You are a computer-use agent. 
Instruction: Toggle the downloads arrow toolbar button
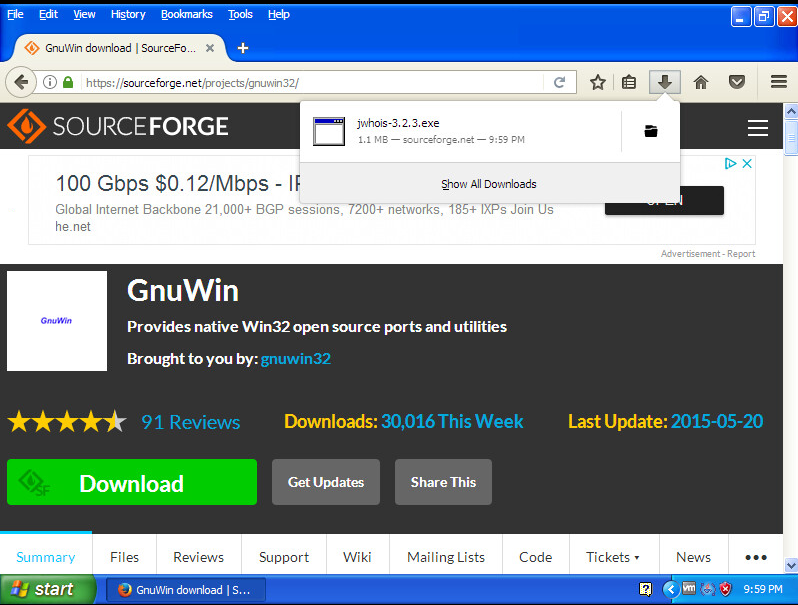click(665, 82)
